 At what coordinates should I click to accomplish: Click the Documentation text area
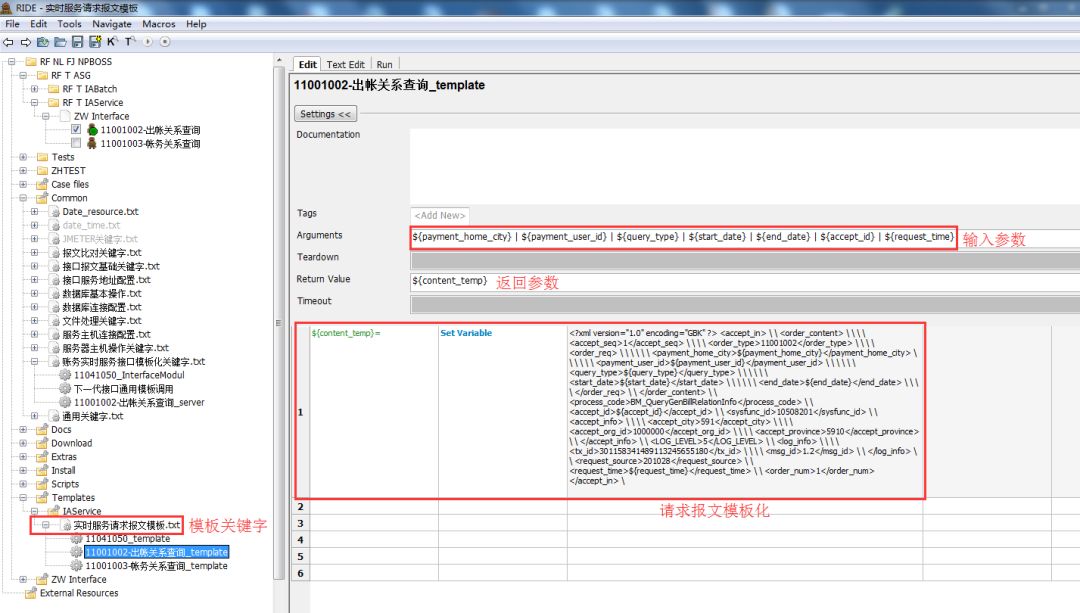(x=745, y=167)
